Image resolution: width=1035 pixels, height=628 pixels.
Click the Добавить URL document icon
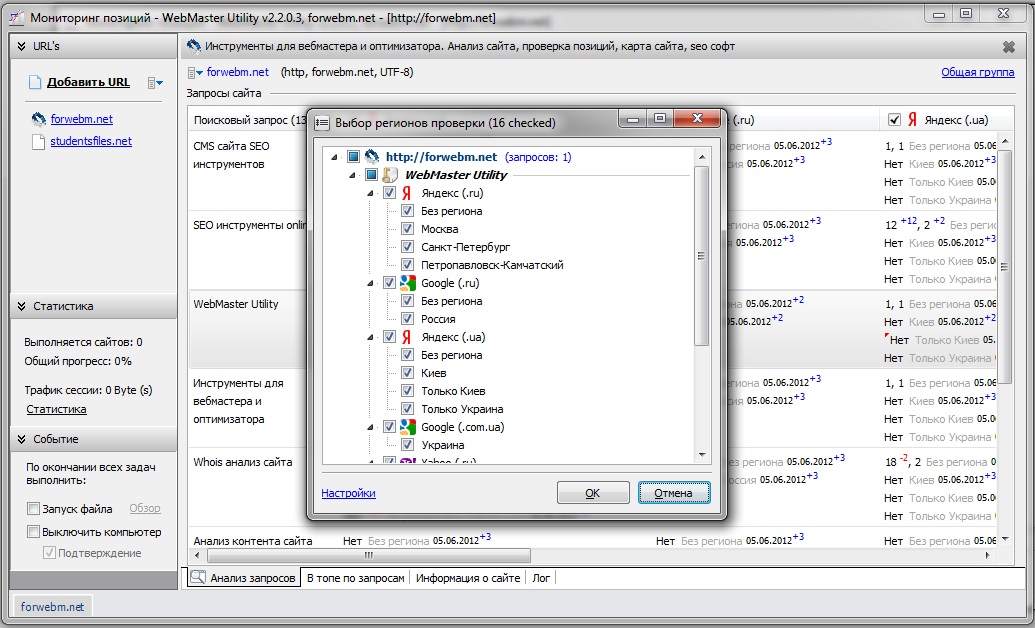pos(35,83)
